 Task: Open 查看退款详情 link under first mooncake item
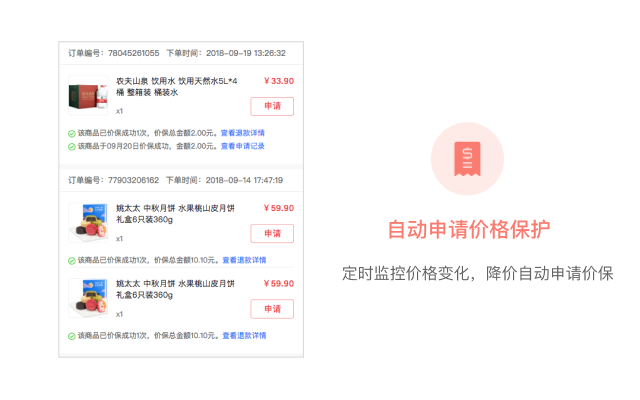[243, 260]
